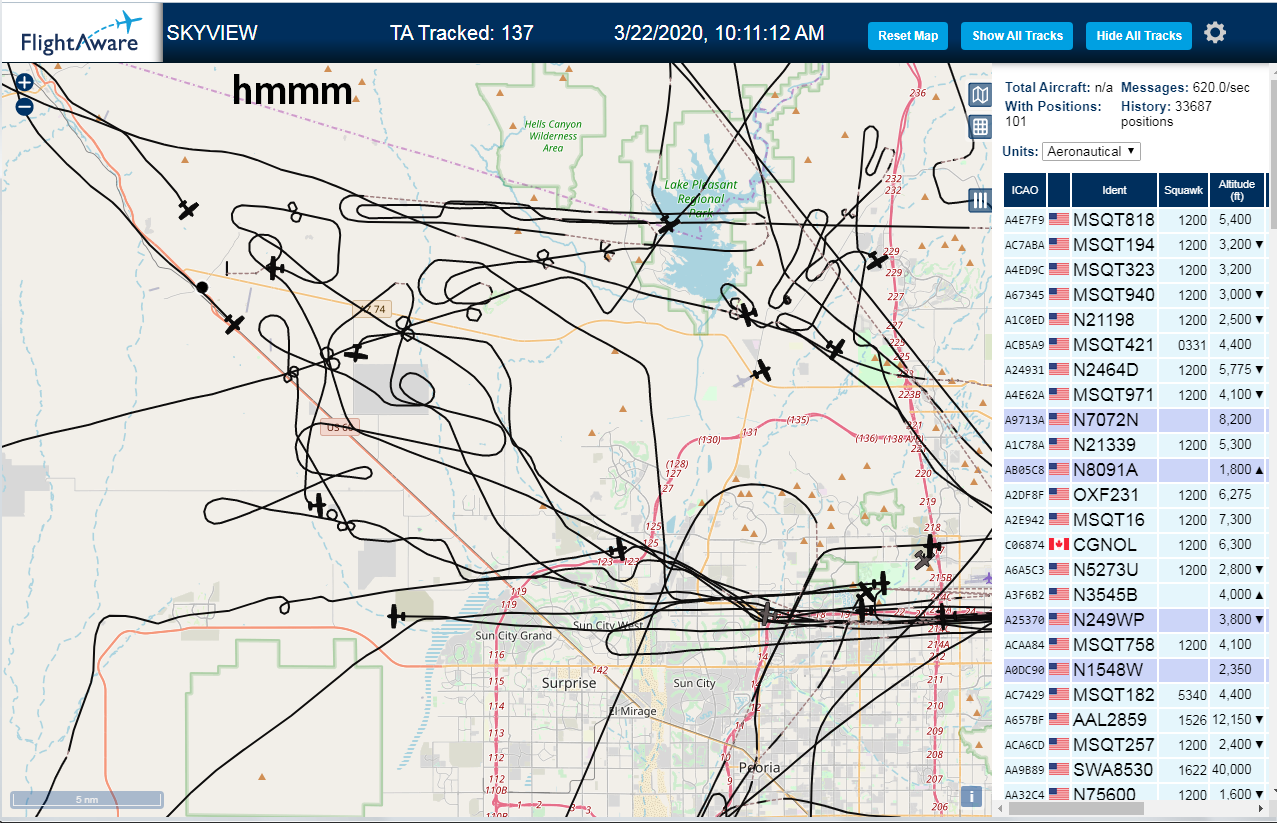Sort table by Altitude column
1277x823 pixels.
click(x=1237, y=190)
